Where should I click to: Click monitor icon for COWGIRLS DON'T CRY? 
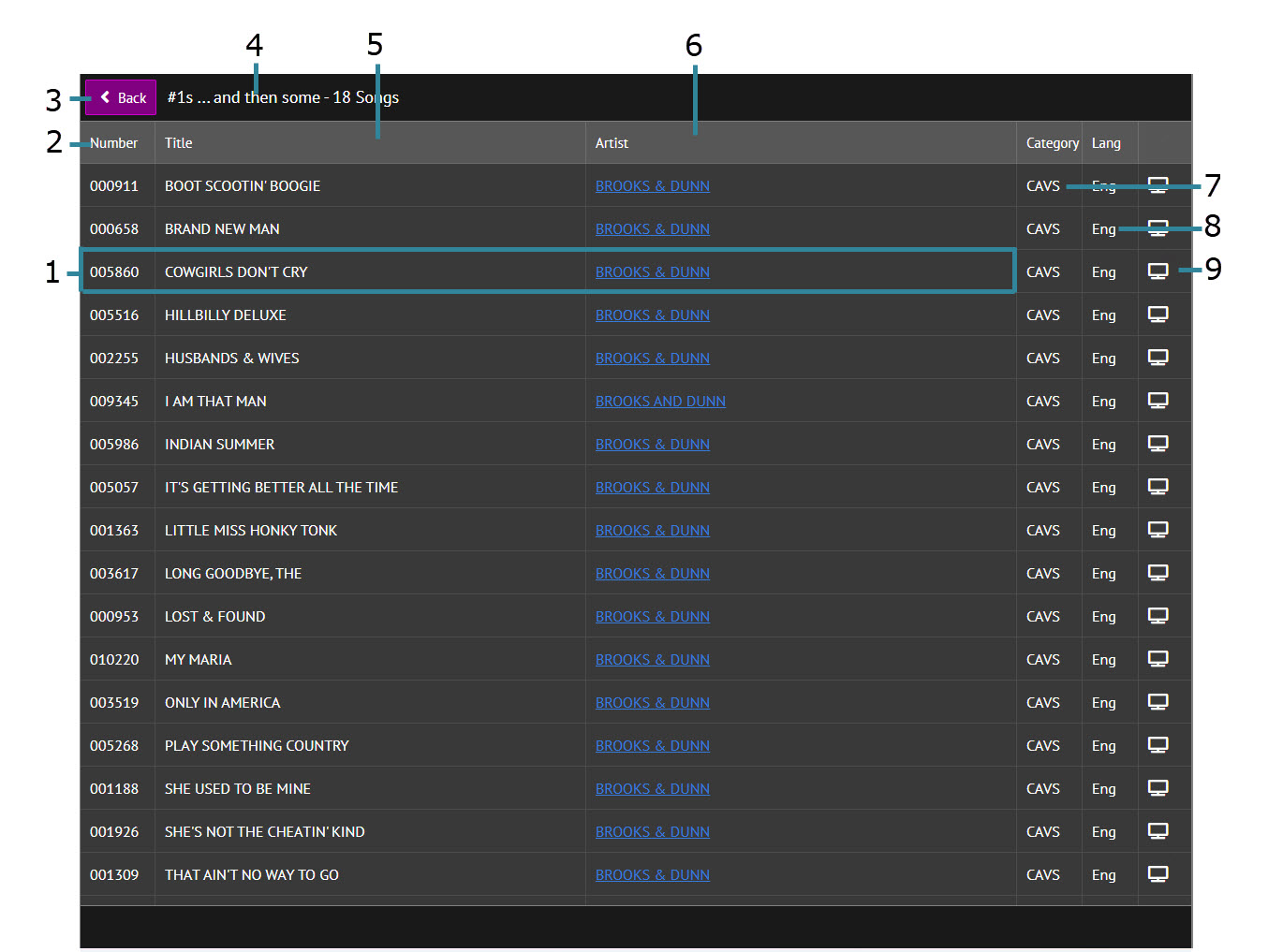tap(1157, 271)
